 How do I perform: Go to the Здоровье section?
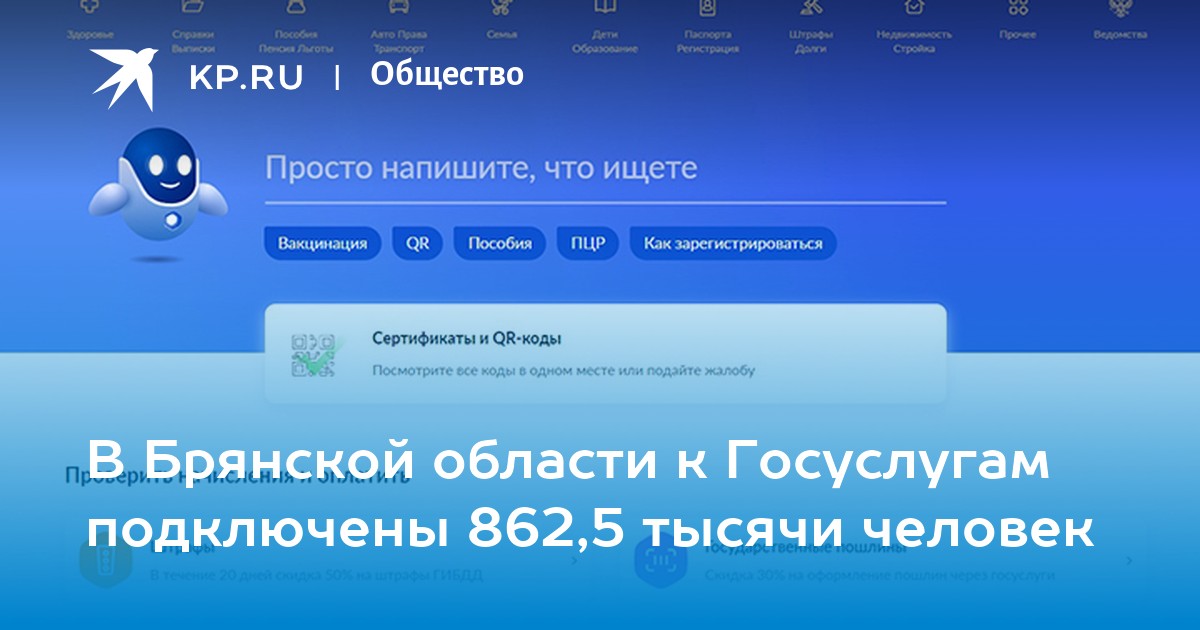click(90, 34)
